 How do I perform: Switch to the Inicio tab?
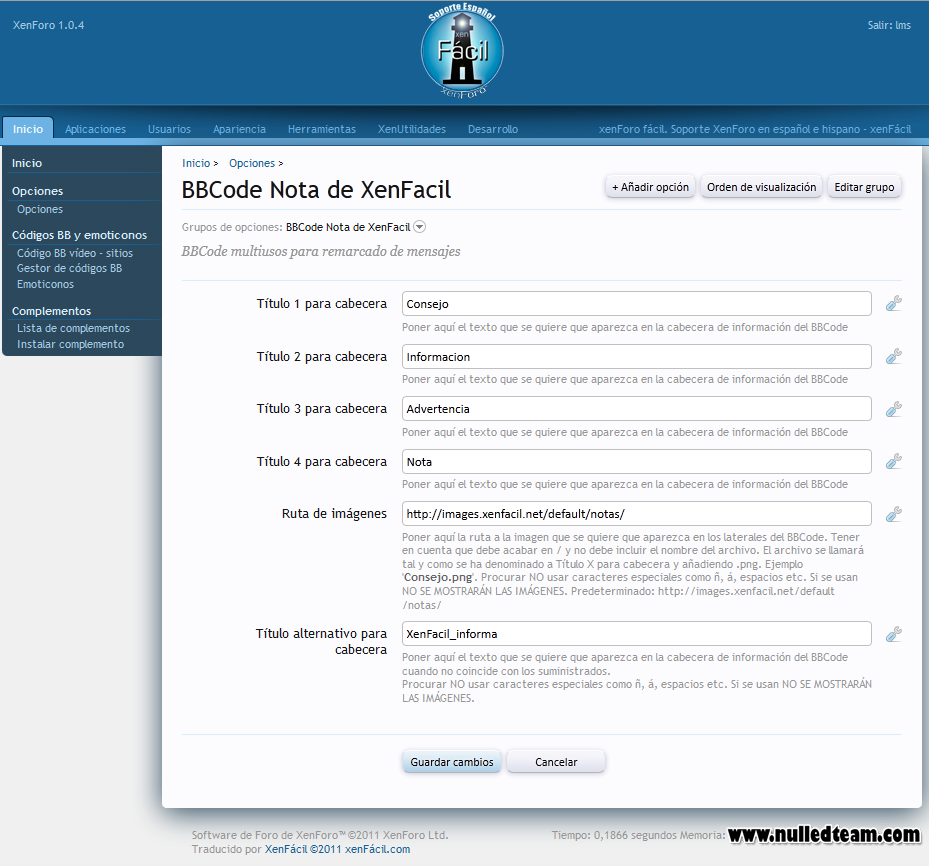pyautogui.click(x=28, y=129)
